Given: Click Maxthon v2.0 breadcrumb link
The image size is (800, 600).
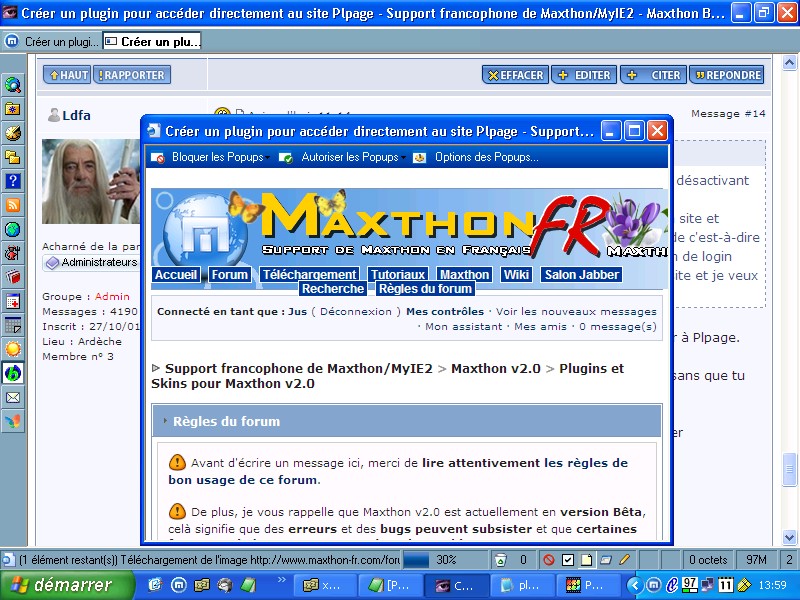Looking at the screenshot, I should (495, 368).
